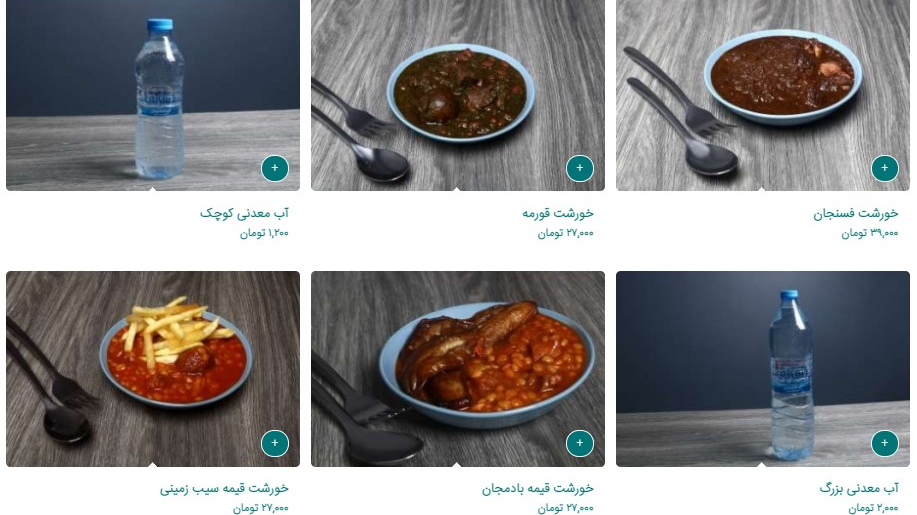The width and height of the screenshot is (917, 515).
Task: Open the خورشت فسنجان title link
Action: click(x=856, y=213)
